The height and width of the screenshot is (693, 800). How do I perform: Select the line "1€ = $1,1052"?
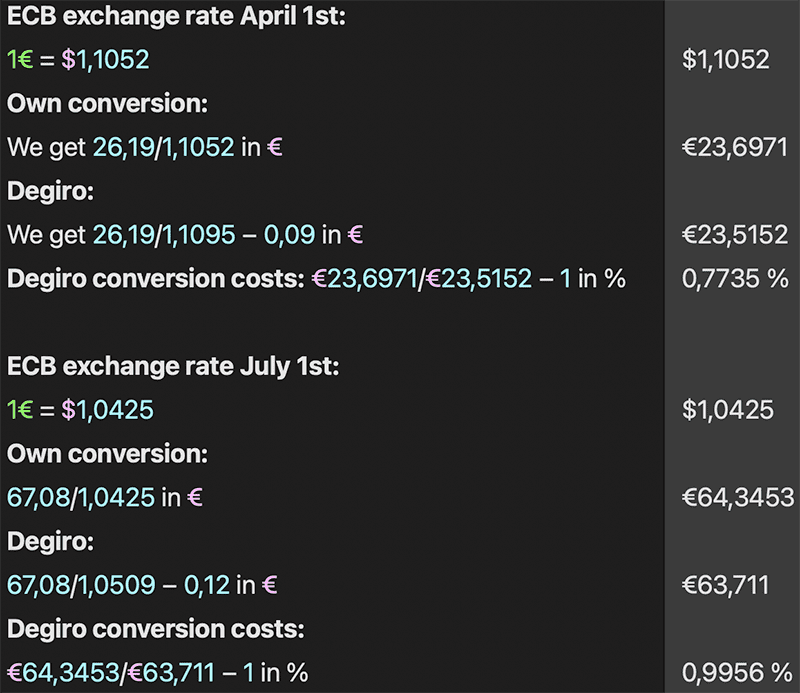pyautogui.click(x=78, y=59)
